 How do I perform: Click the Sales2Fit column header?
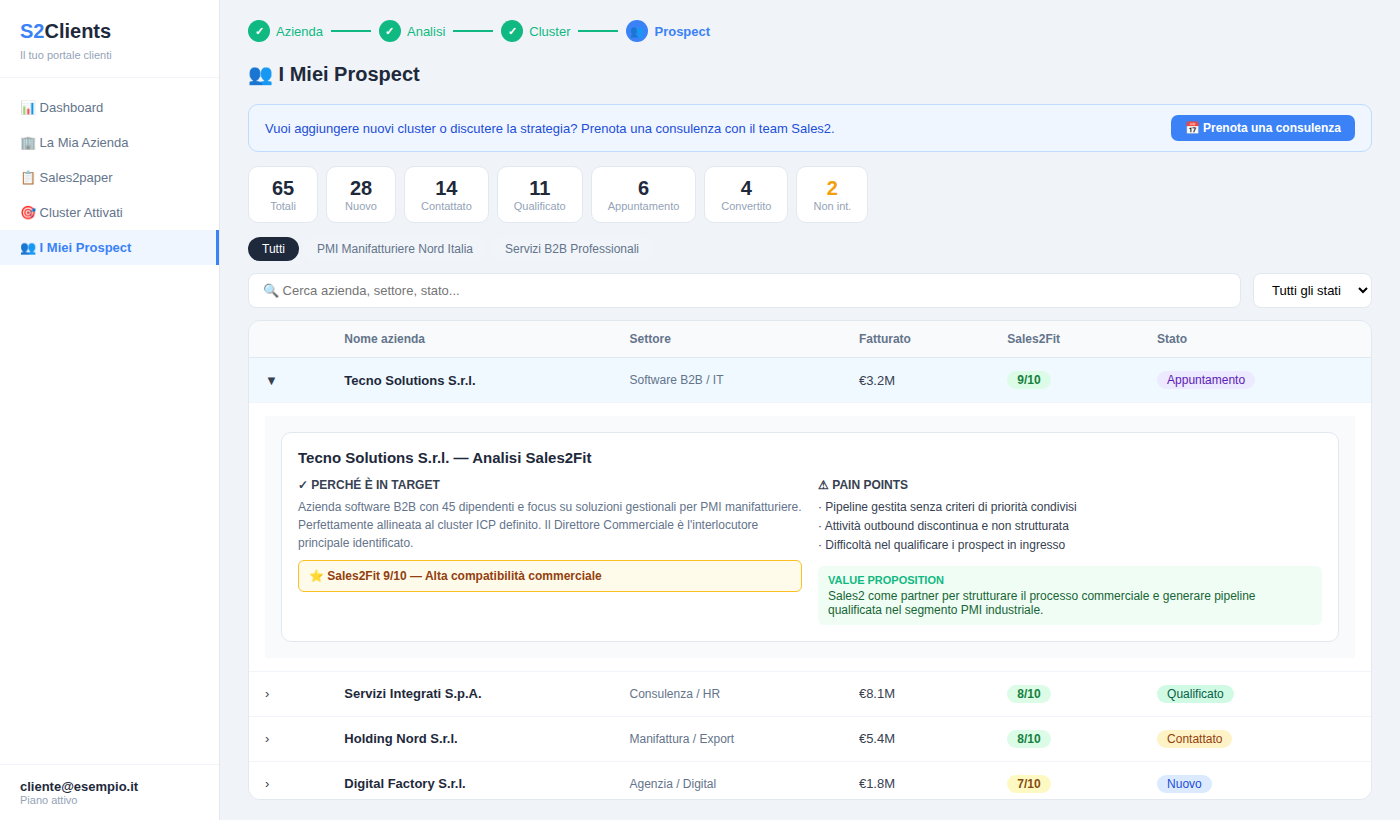coord(1033,339)
